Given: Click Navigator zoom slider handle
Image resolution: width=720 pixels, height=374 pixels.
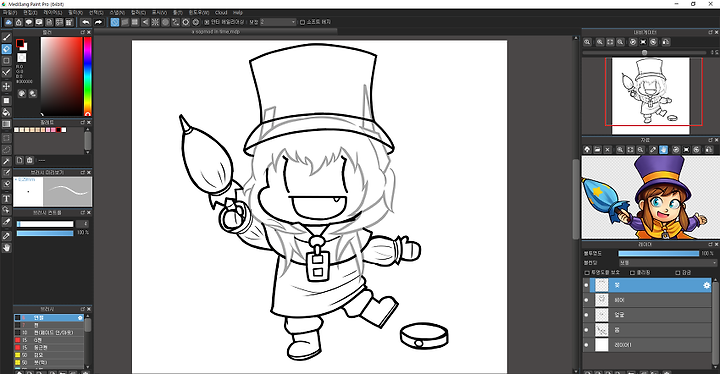Looking at the screenshot, I should (x=645, y=53).
